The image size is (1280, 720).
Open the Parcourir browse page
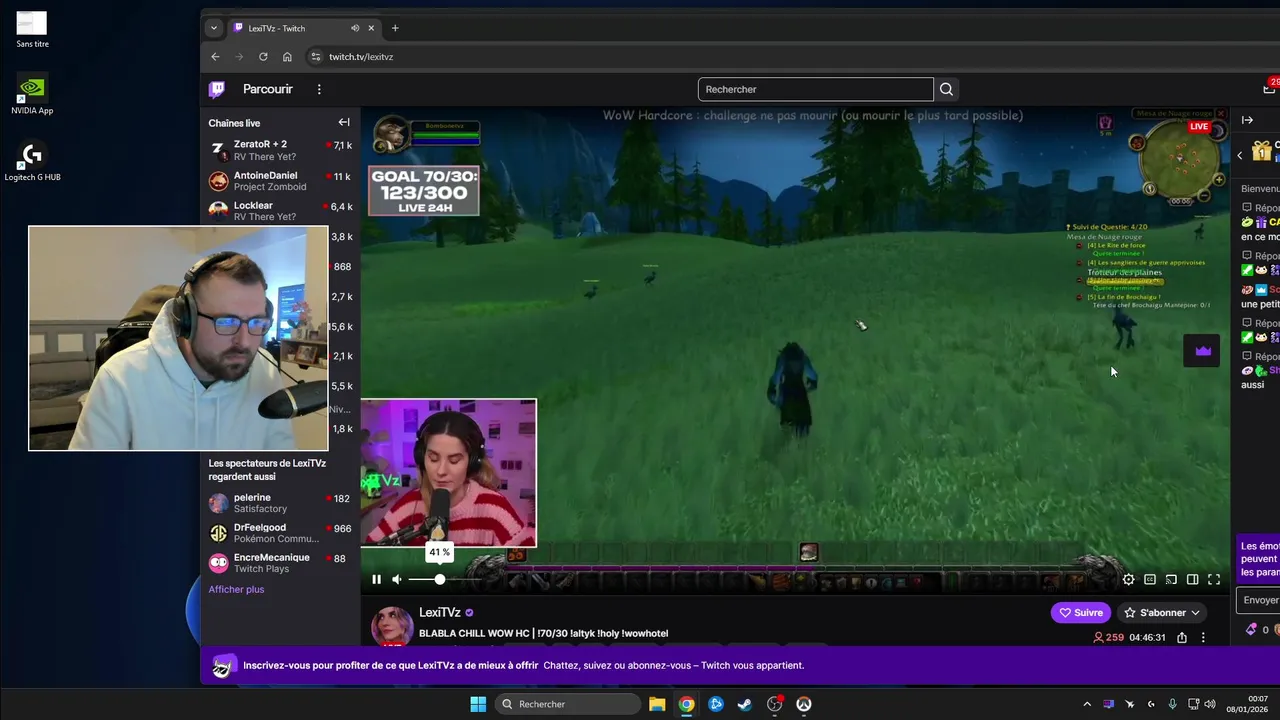point(268,89)
